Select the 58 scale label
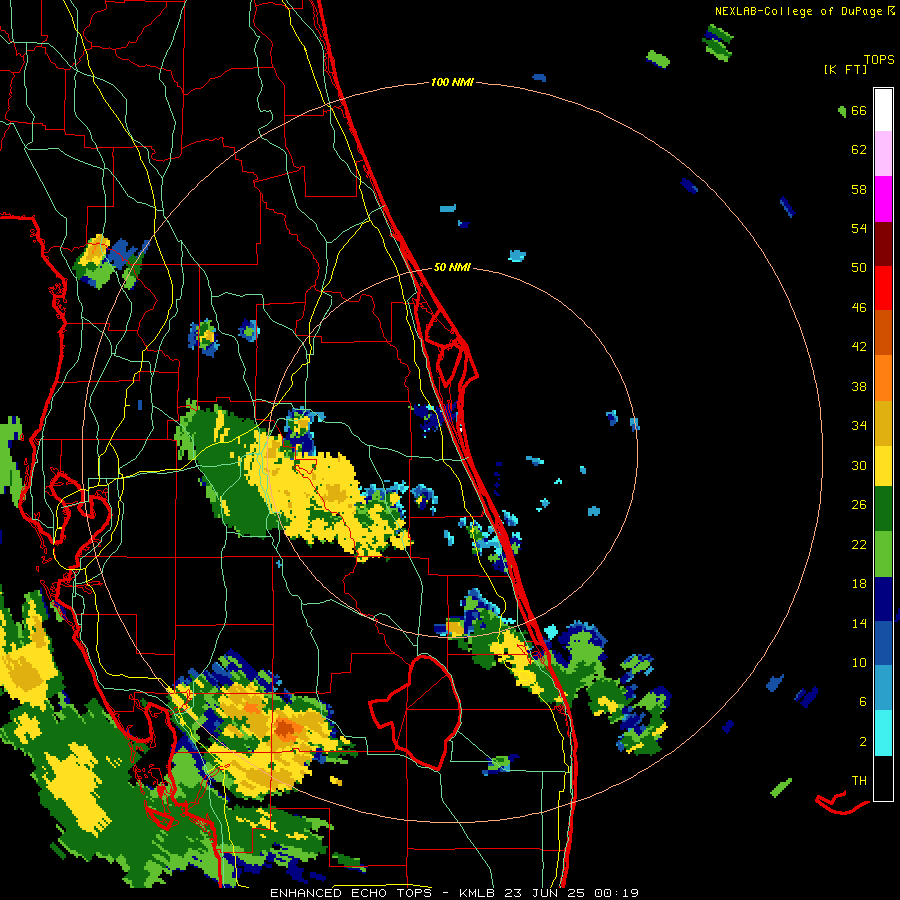 coord(859,189)
